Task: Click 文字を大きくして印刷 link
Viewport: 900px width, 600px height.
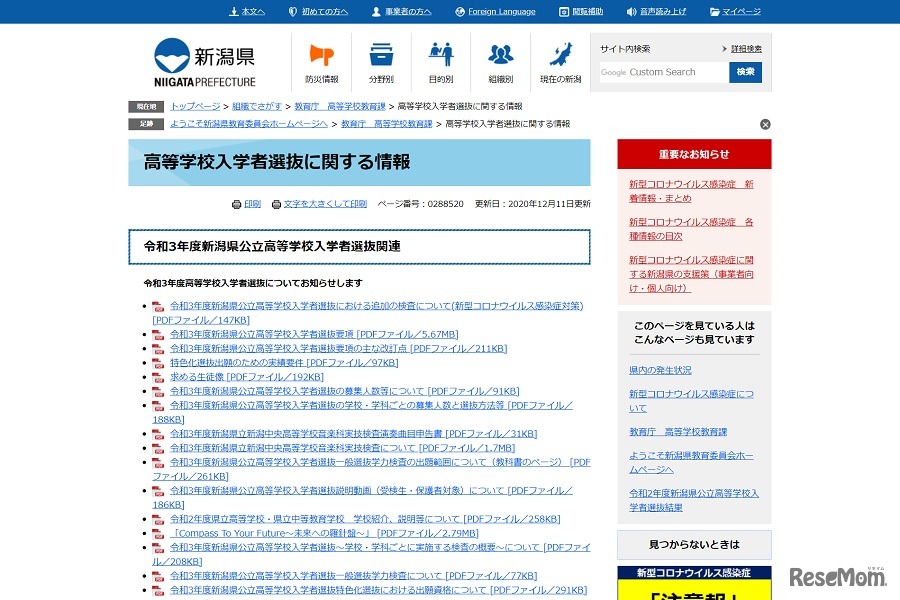Action: [324, 204]
